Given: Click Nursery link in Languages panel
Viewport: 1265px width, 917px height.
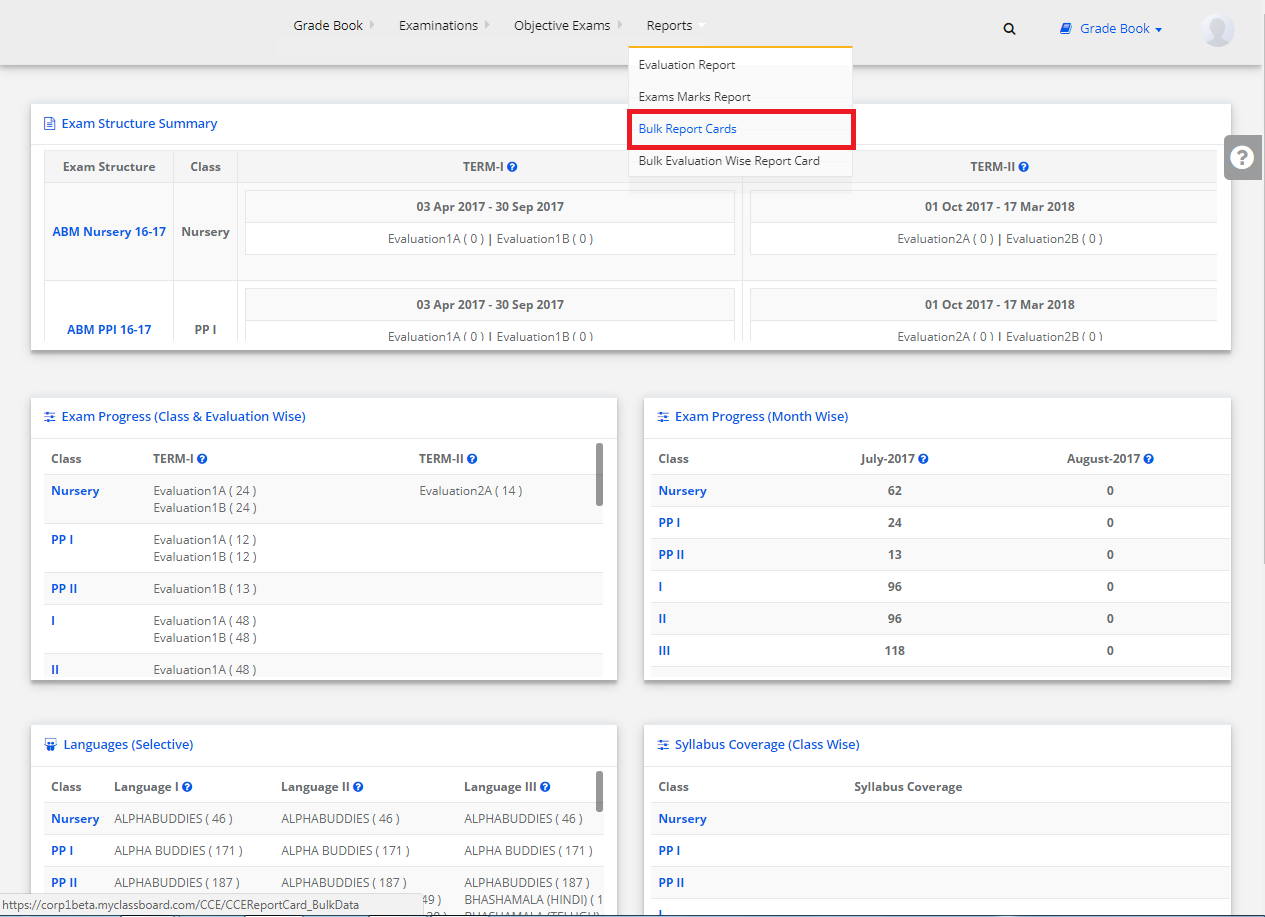Looking at the screenshot, I should [x=75, y=819].
